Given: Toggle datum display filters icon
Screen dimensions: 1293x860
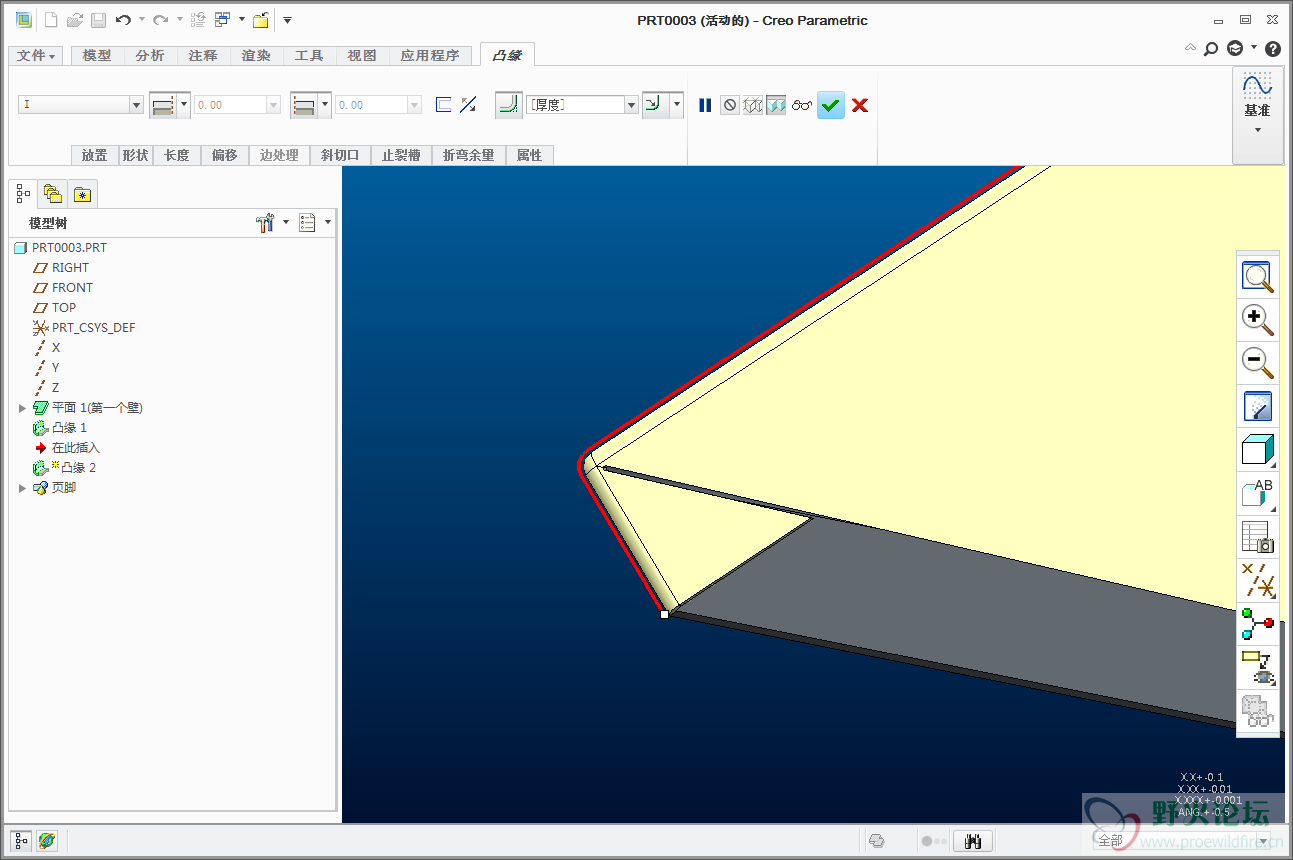Looking at the screenshot, I should point(1257,579).
